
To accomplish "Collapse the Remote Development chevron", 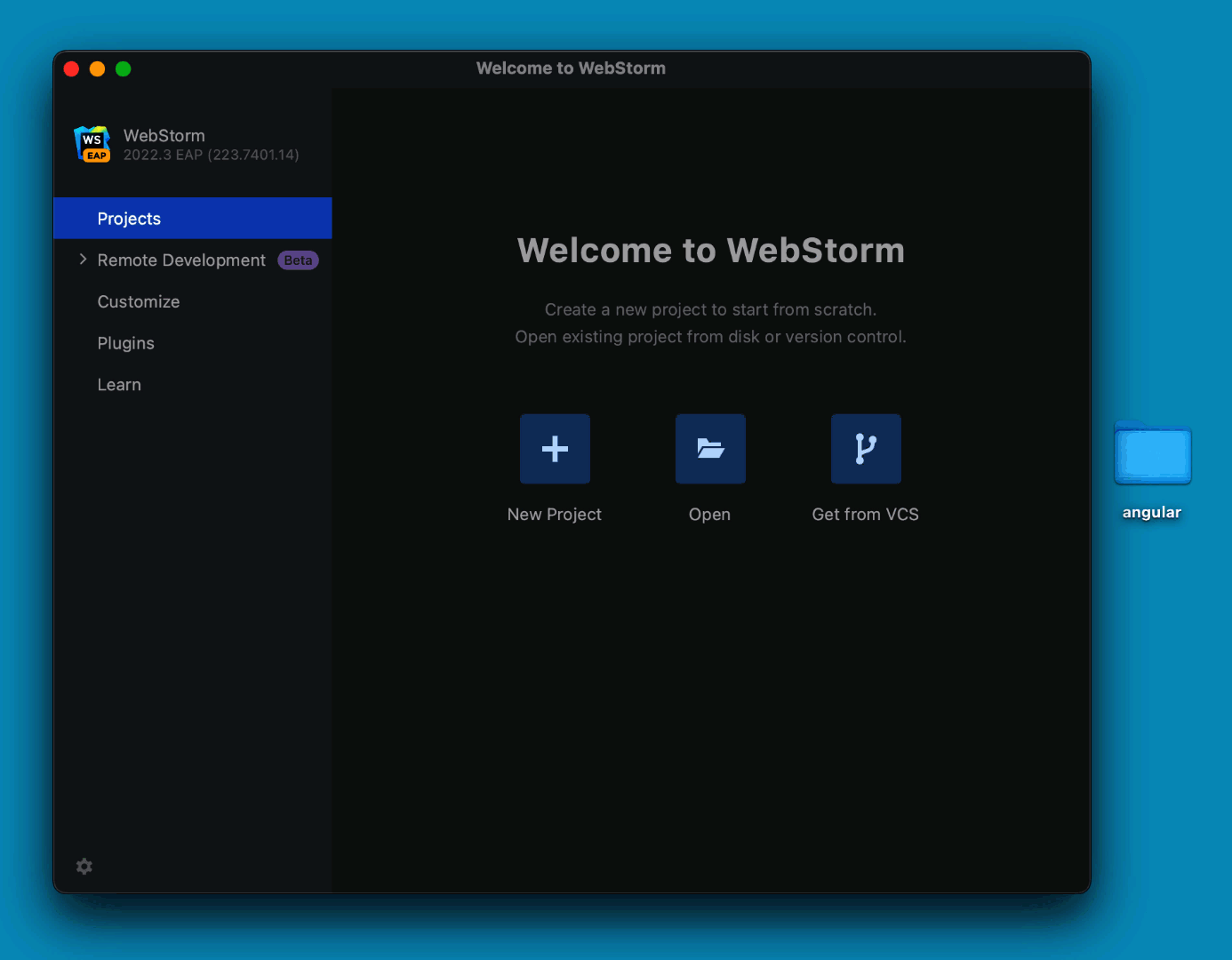I will pos(83,259).
